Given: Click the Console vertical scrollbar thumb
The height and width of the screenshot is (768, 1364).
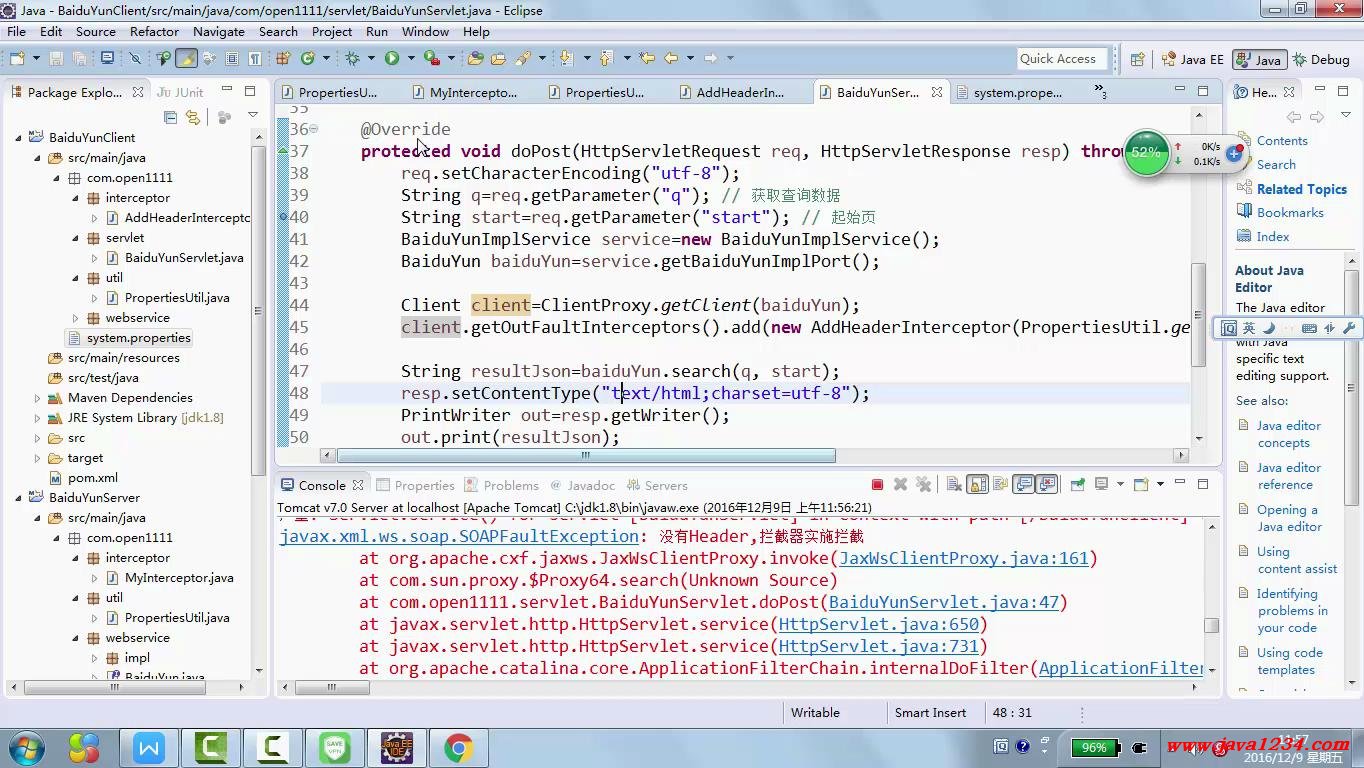Looking at the screenshot, I should point(1211,626).
